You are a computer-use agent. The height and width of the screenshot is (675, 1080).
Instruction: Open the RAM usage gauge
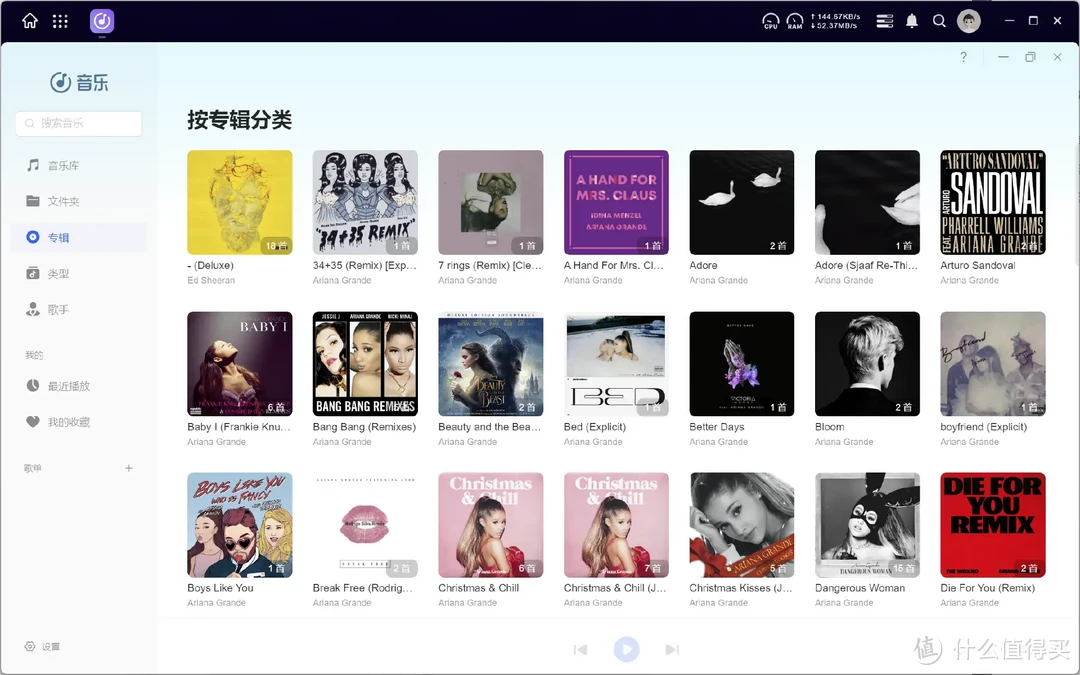click(x=794, y=21)
